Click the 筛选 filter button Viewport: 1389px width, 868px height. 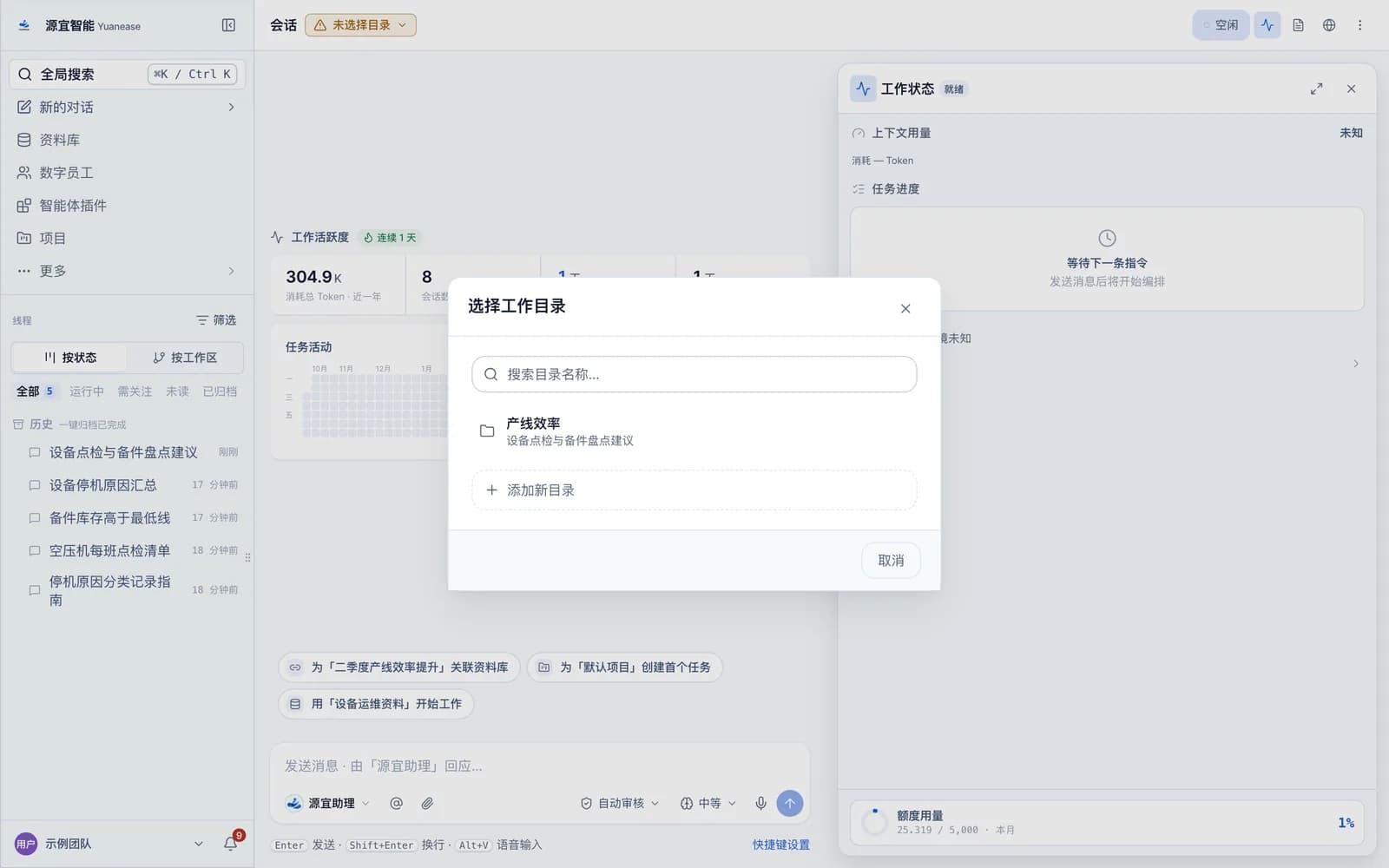coord(216,320)
